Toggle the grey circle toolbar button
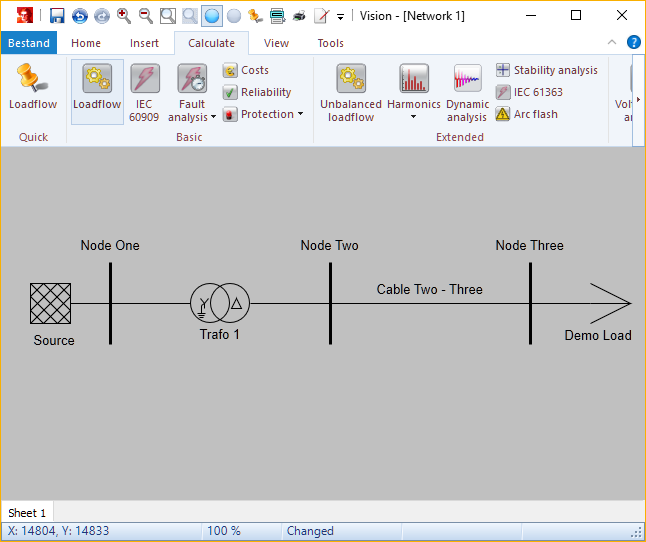This screenshot has width=646, height=542. tap(234, 16)
